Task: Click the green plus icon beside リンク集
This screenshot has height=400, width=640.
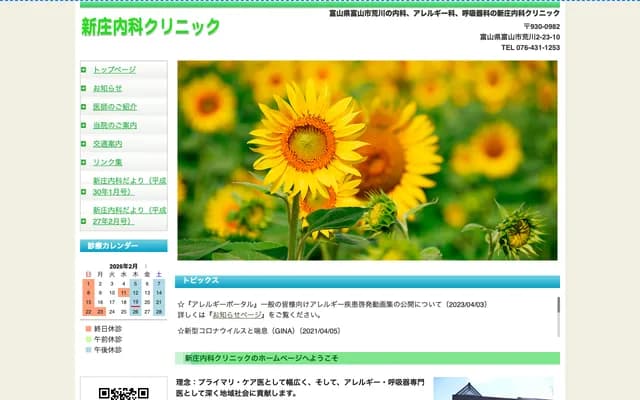Action: pos(85,162)
